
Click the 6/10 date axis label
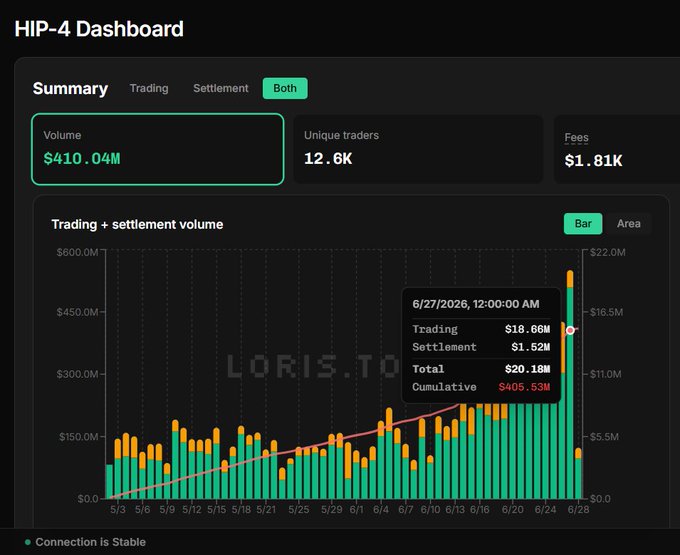tap(430, 509)
